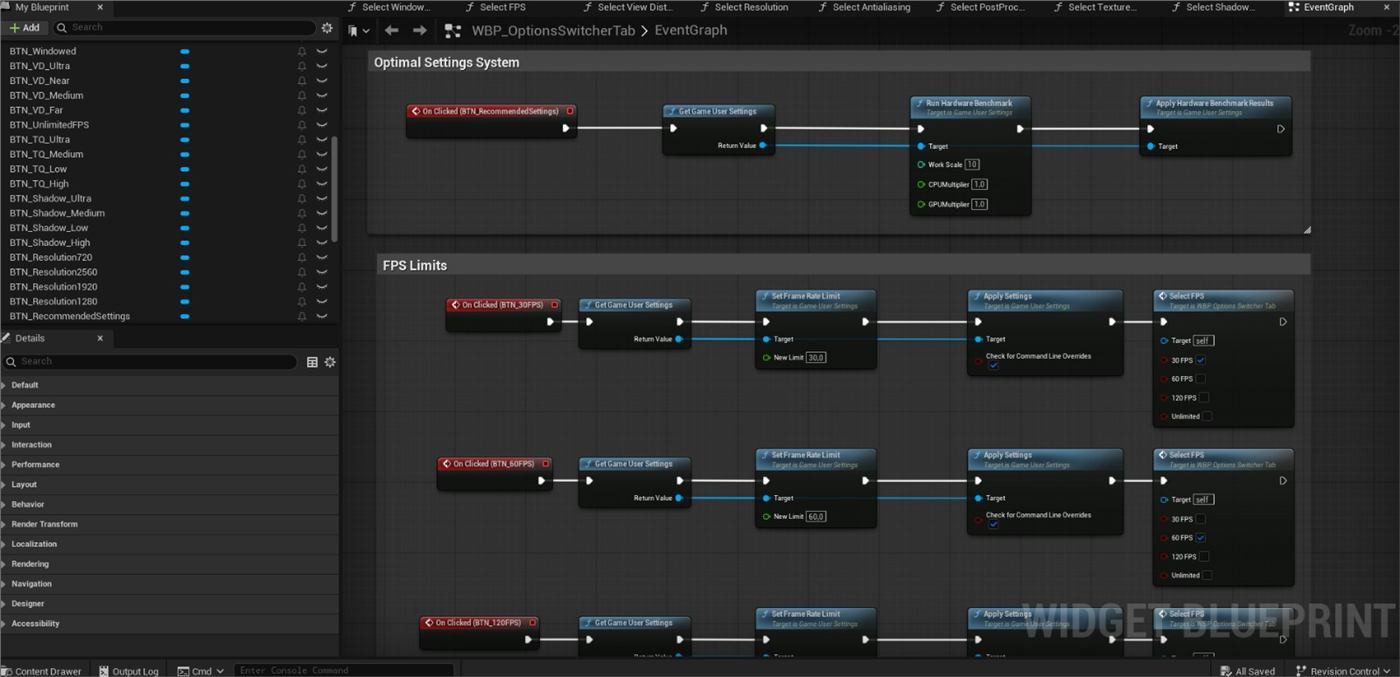Viewport: 1400px width, 677px height.
Task: Open the Details property matrix icon
Action: pyautogui.click(x=312, y=362)
